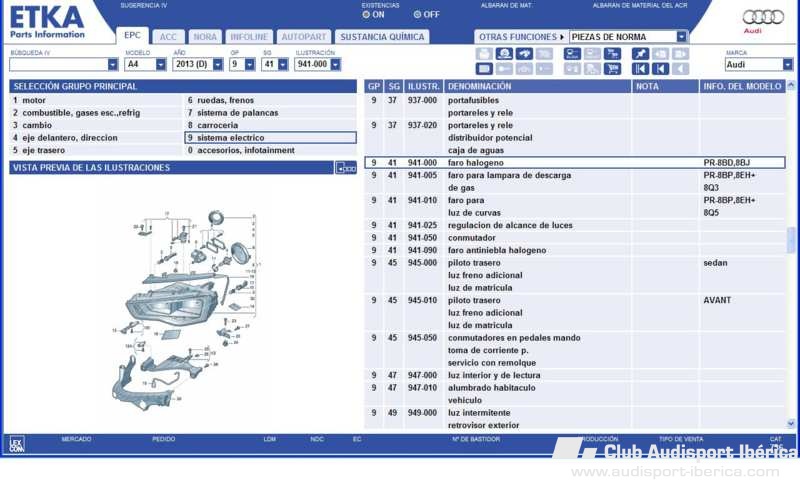Select group 4 eje delantero, direccion
This screenshot has width=800, height=480.
click(95, 138)
